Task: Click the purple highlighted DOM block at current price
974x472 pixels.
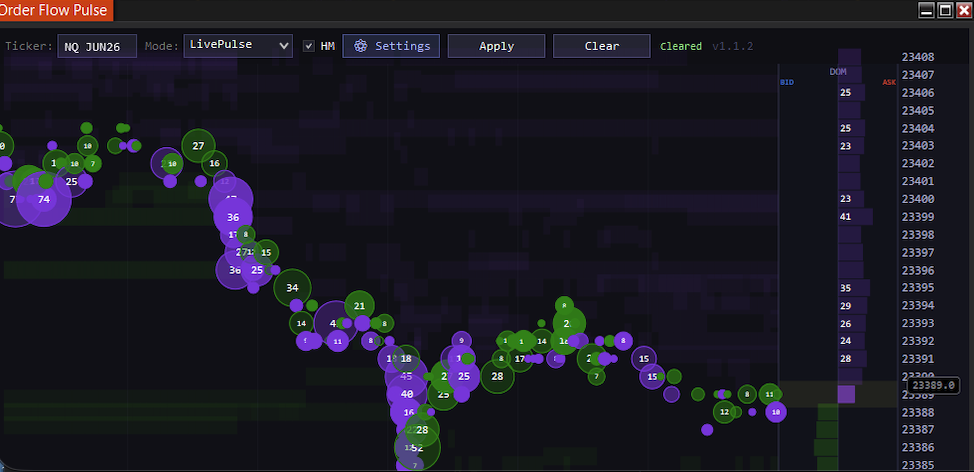Action: click(846, 394)
